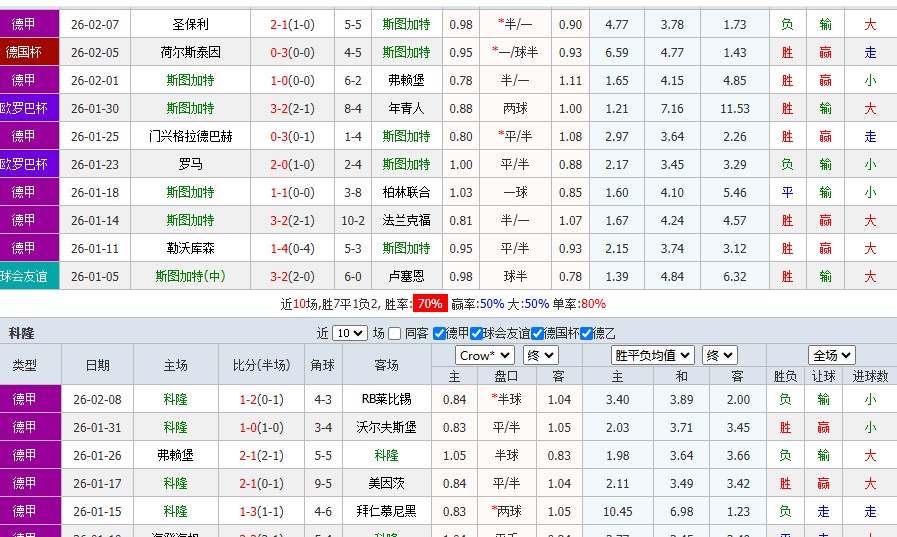Click the 圣保利 team name
The width and height of the screenshot is (897, 537).
(x=190, y=24)
